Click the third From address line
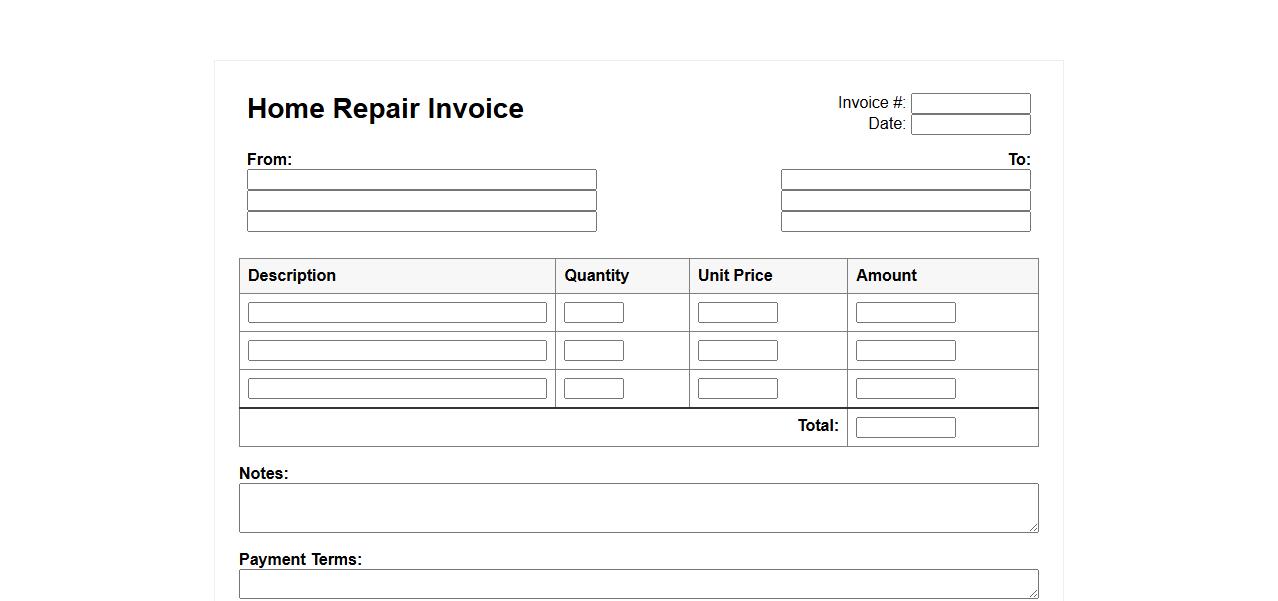 click(x=421, y=222)
